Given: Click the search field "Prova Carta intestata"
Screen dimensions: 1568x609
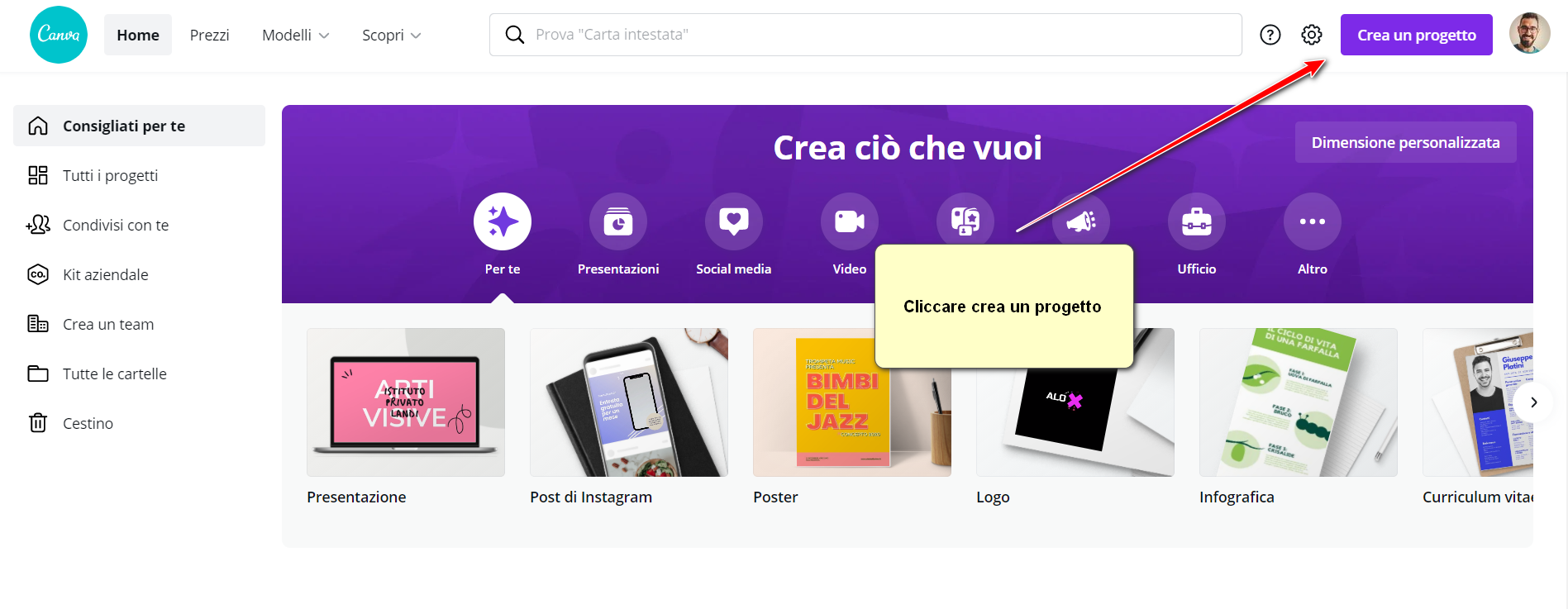Looking at the screenshot, I should (x=865, y=35).
